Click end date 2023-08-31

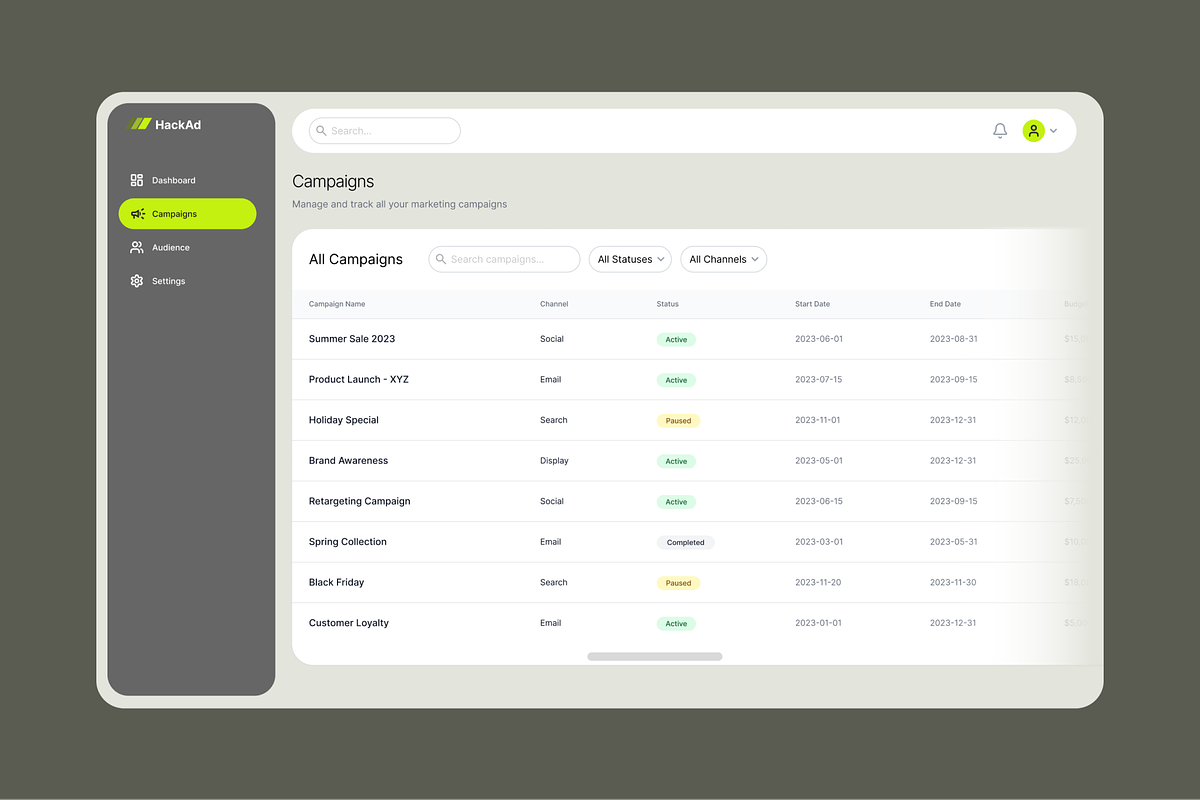[954, 339]
